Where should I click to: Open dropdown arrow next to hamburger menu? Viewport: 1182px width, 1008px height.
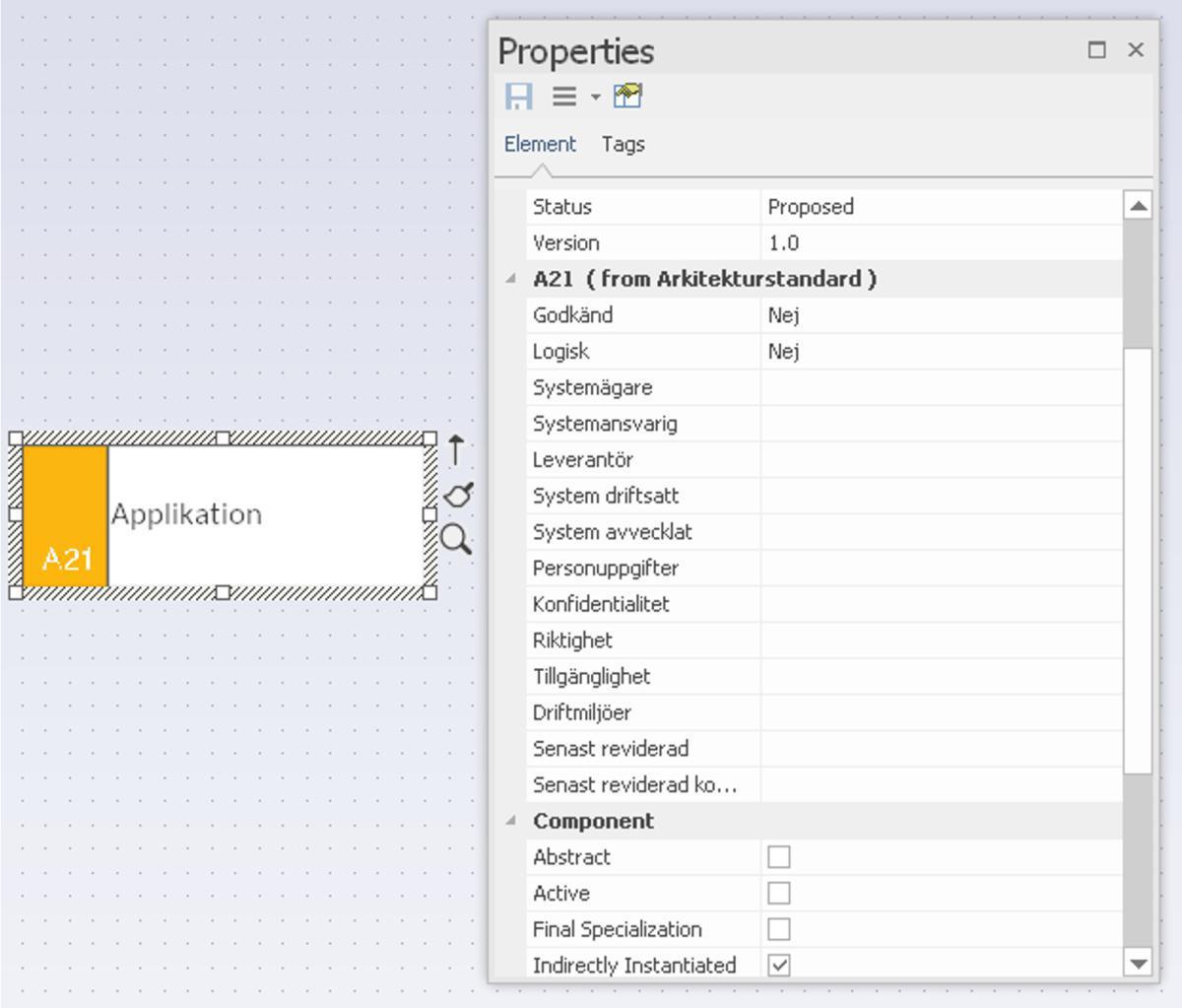pos(595,98)
